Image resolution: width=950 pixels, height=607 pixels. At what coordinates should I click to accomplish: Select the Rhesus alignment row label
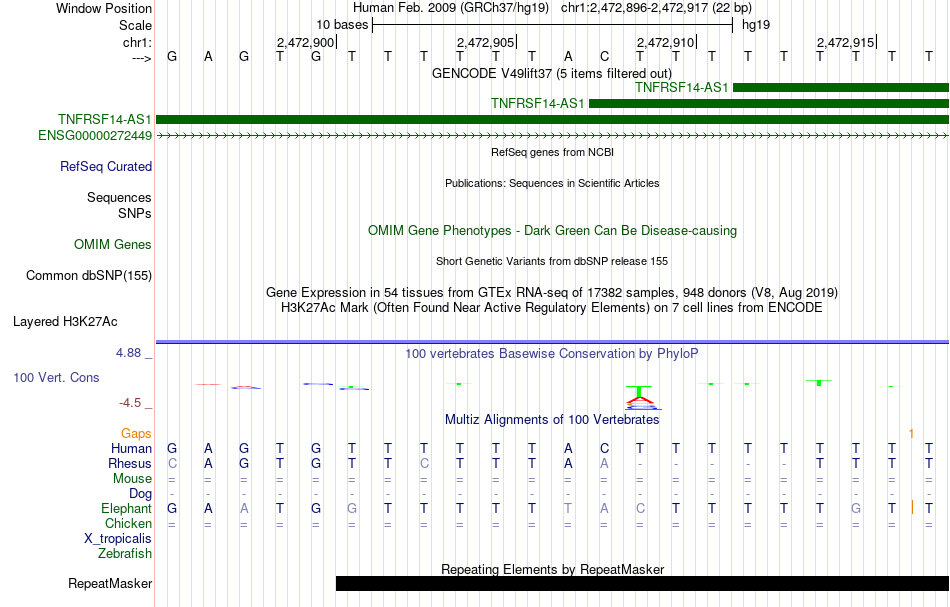(130, 464)
